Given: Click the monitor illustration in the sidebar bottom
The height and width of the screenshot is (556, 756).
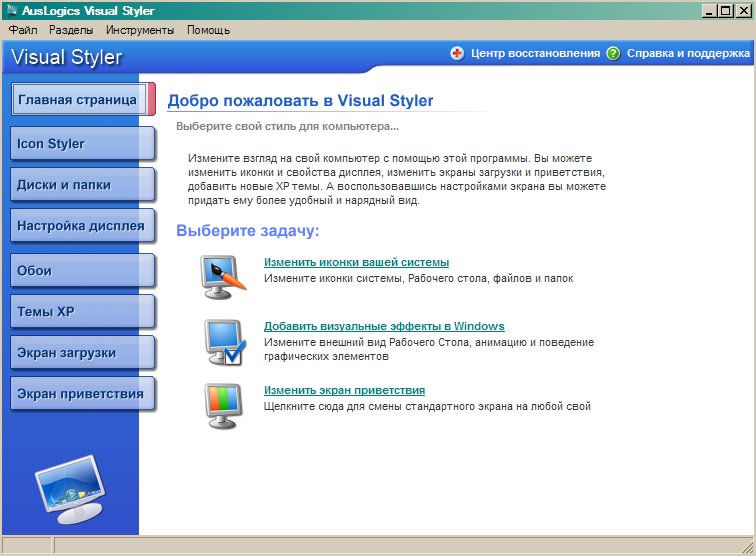Looking at the screenshot, I should [x=71, y=489].
